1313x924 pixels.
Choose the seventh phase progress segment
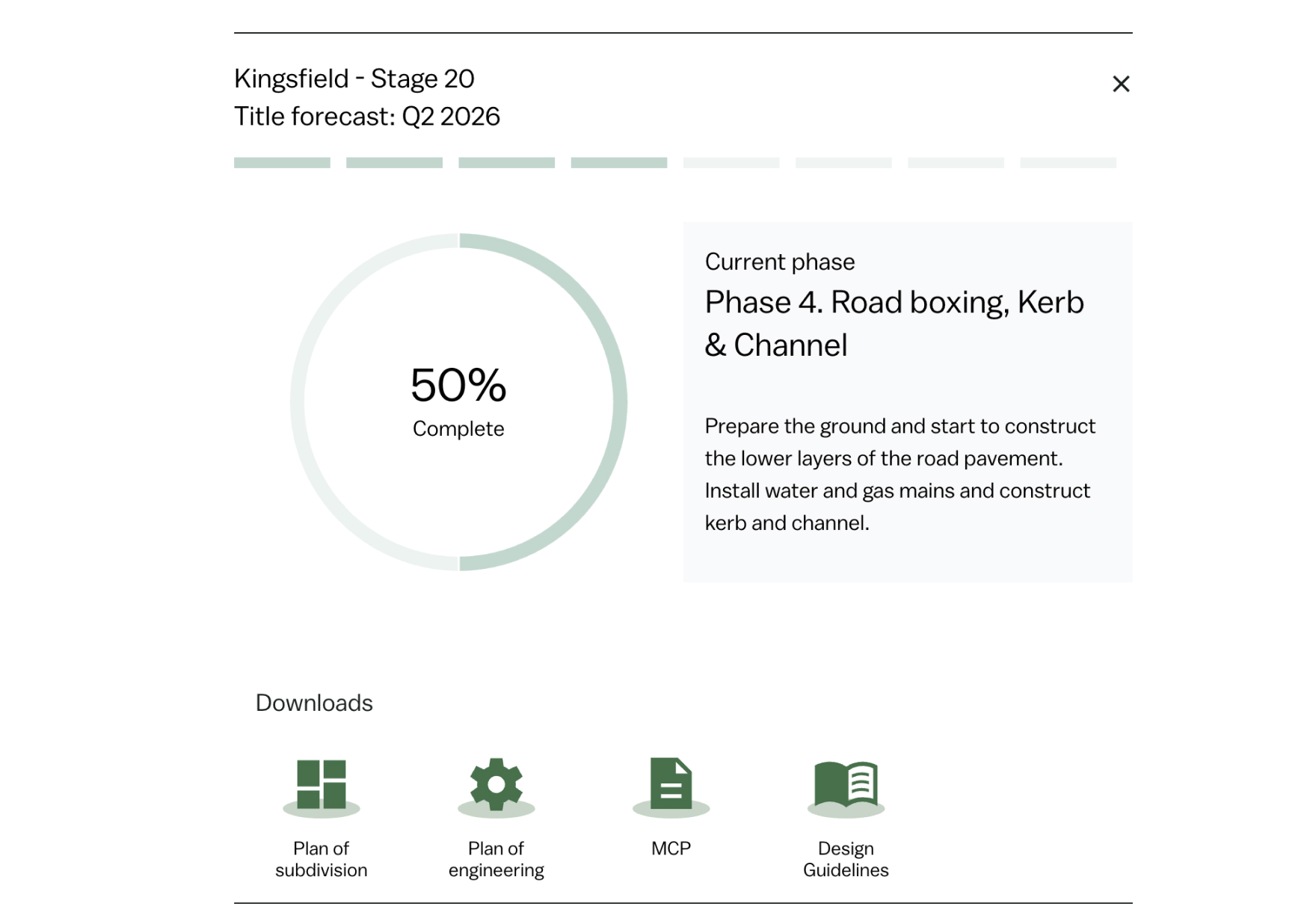click(956, 162)
